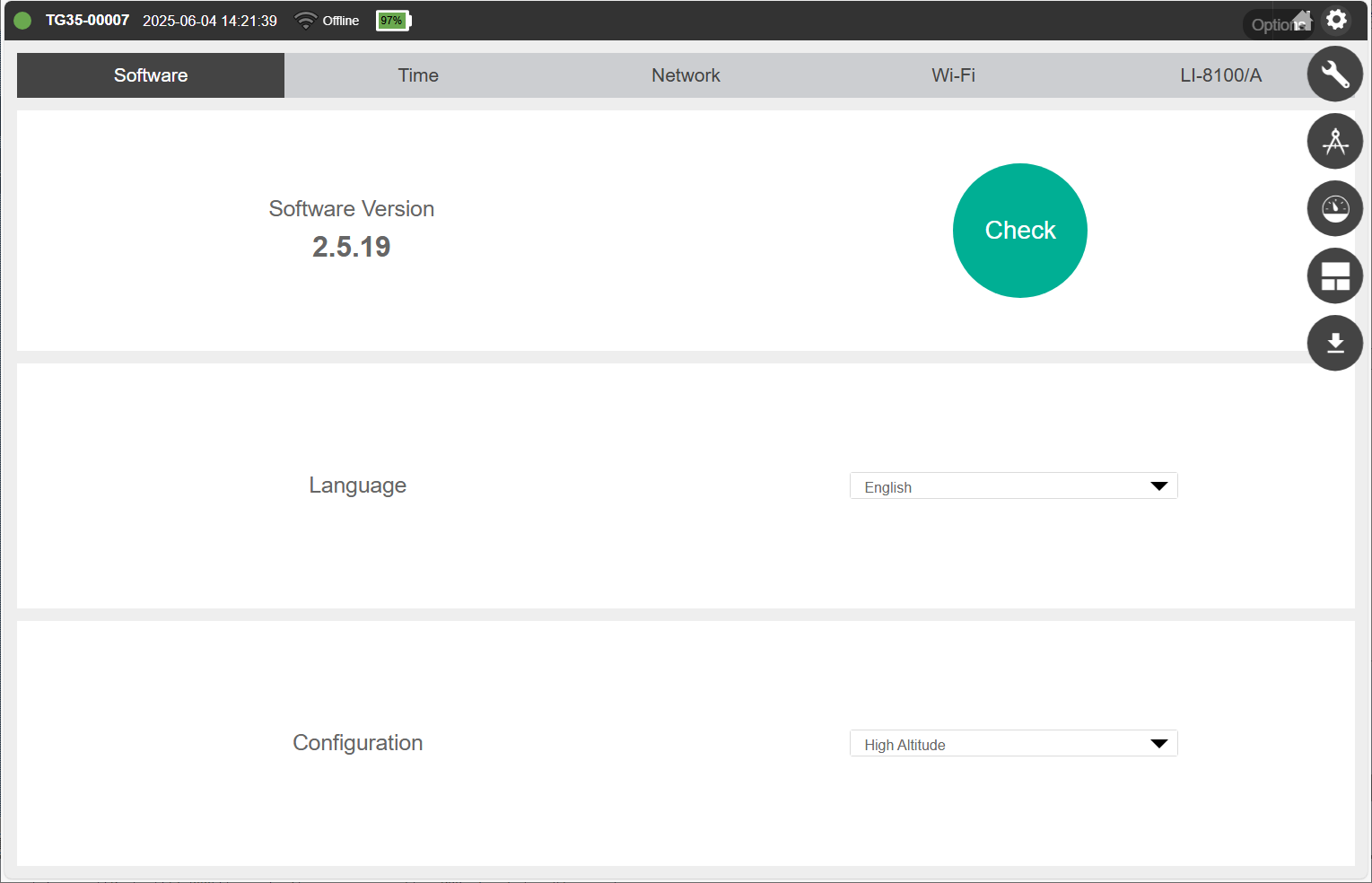Click the arrow on the English dropdown
The image size is (1372, 883).
pyautogui.click(x=1158, y=486)
